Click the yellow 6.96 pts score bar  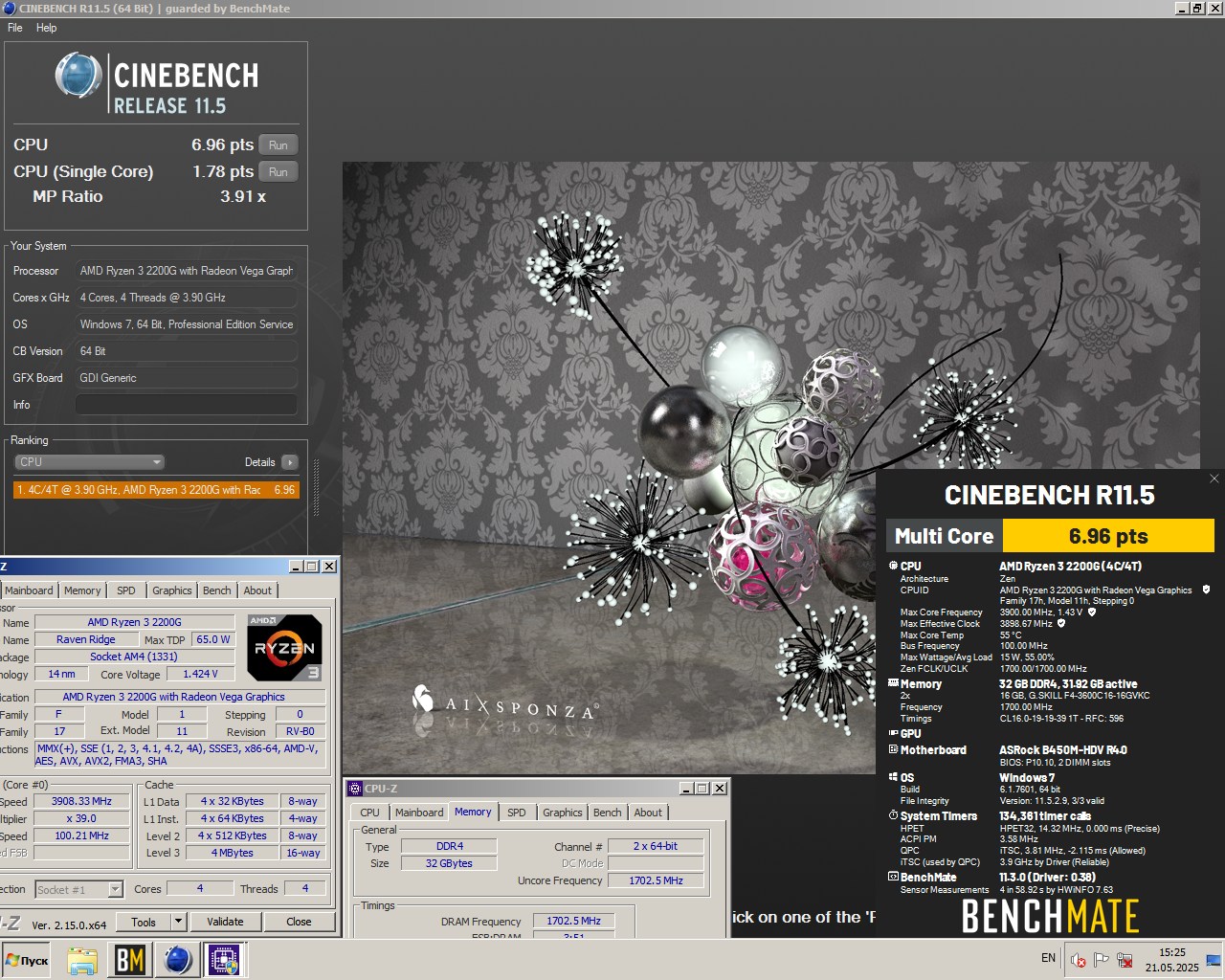[x=1108, y=536]
